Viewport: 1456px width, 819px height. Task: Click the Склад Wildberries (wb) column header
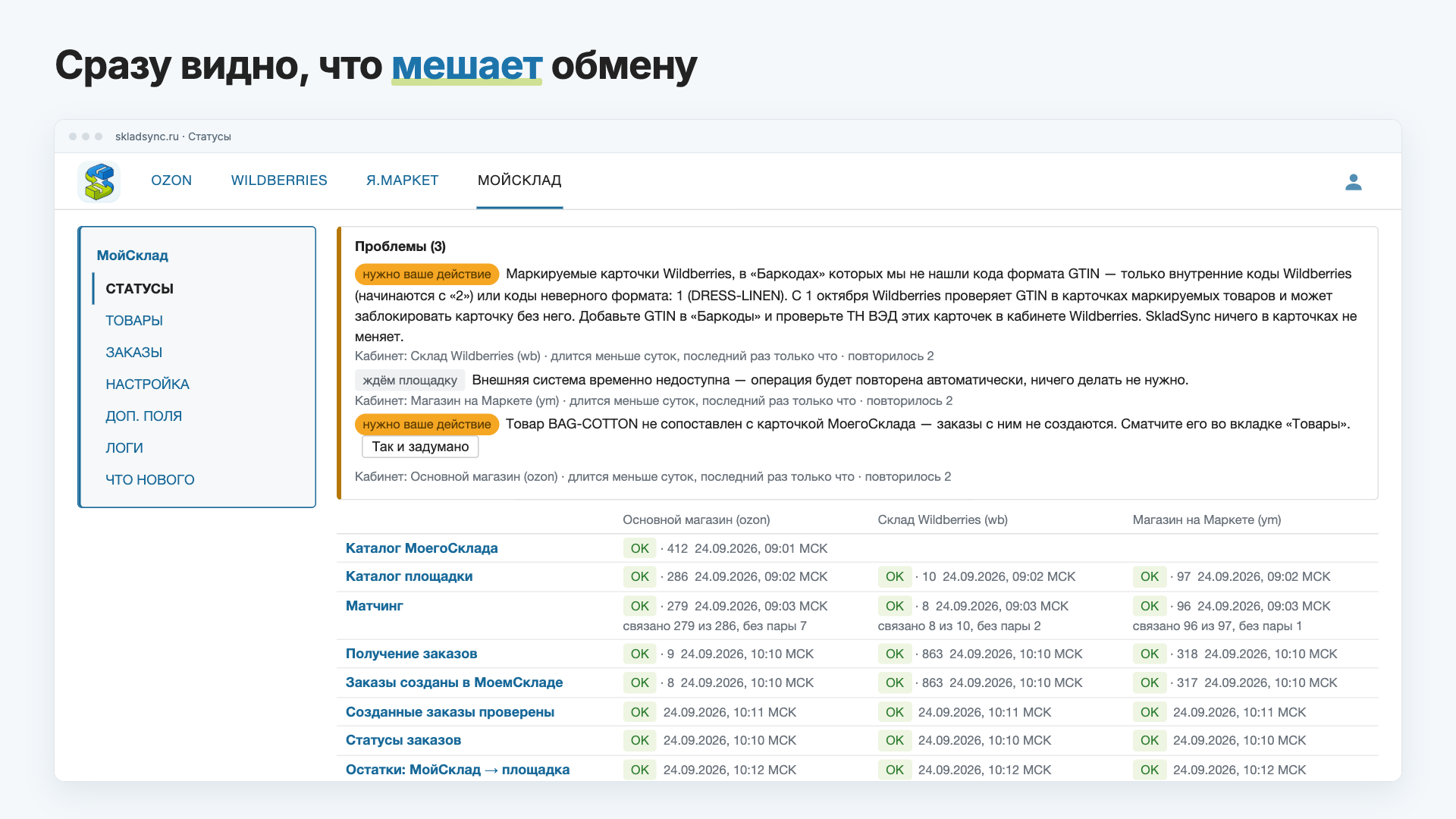(943, 519)
